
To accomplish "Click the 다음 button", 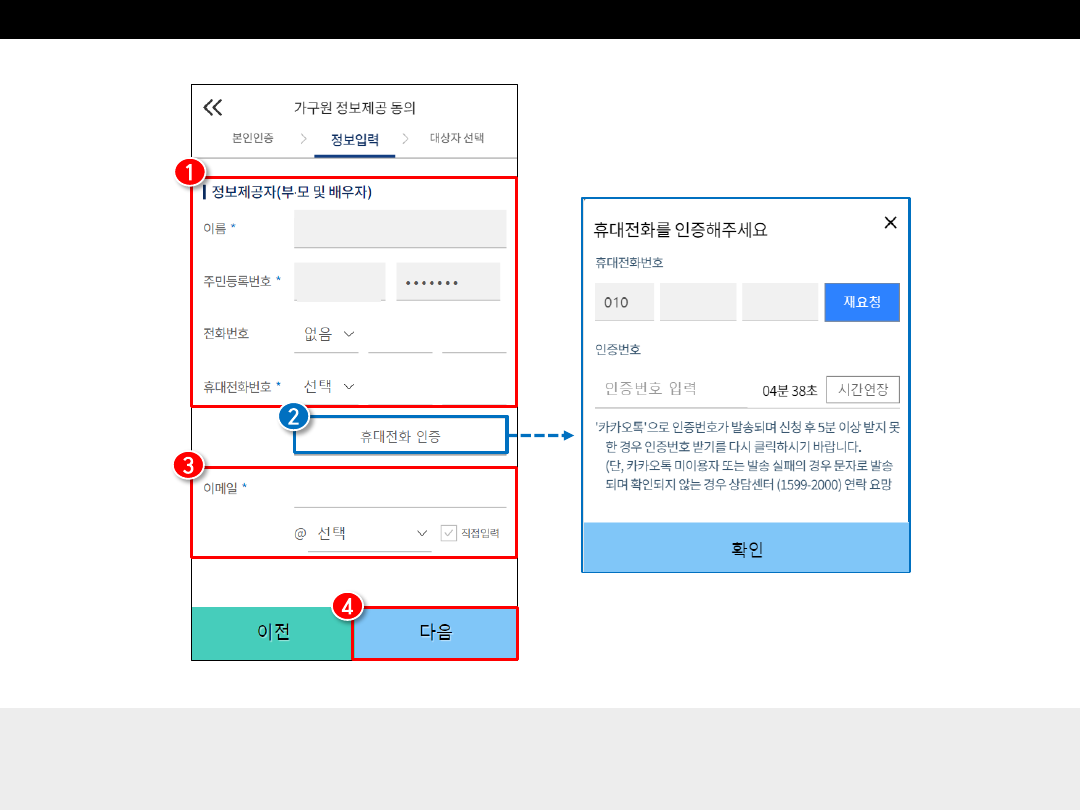I will pos(435,632).
